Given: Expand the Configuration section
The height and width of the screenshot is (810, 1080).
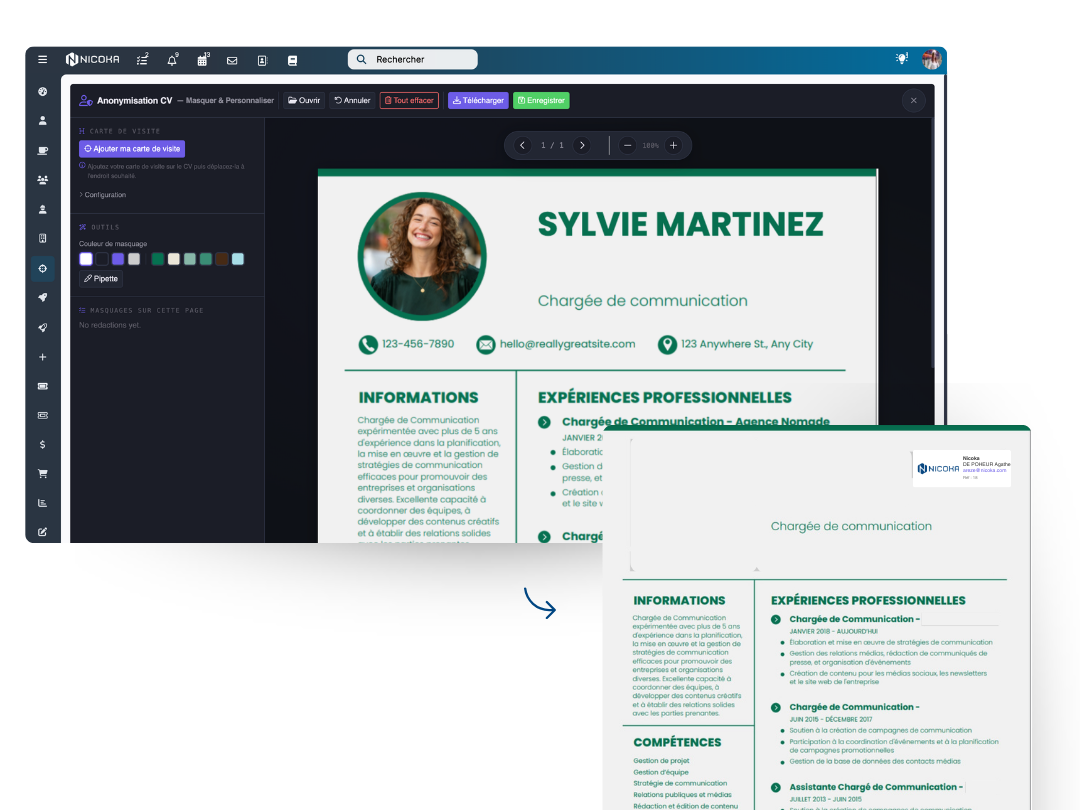Looking at the screenshot, I should tap(104, 195).
